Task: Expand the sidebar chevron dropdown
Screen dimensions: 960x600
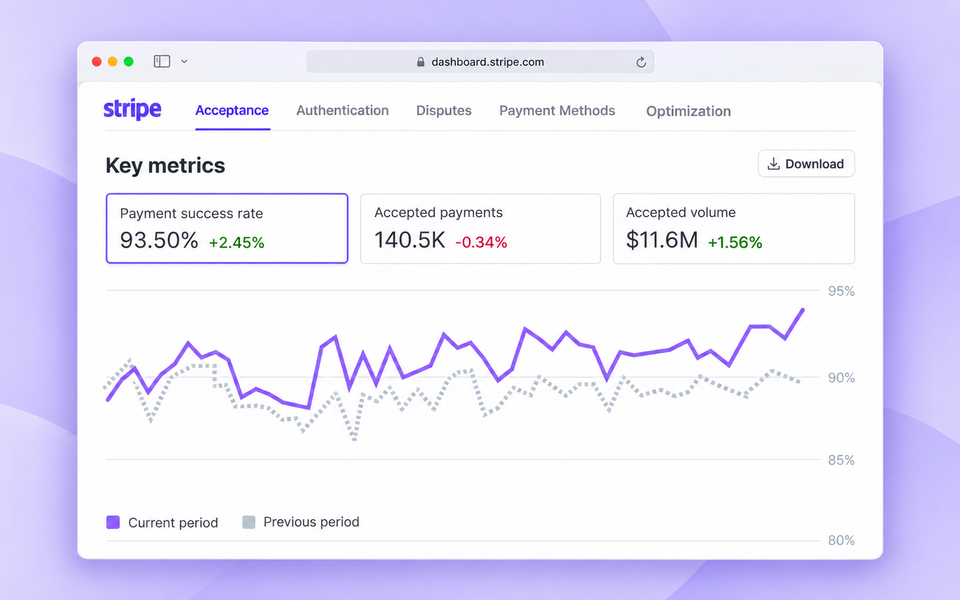Action: 184,61
